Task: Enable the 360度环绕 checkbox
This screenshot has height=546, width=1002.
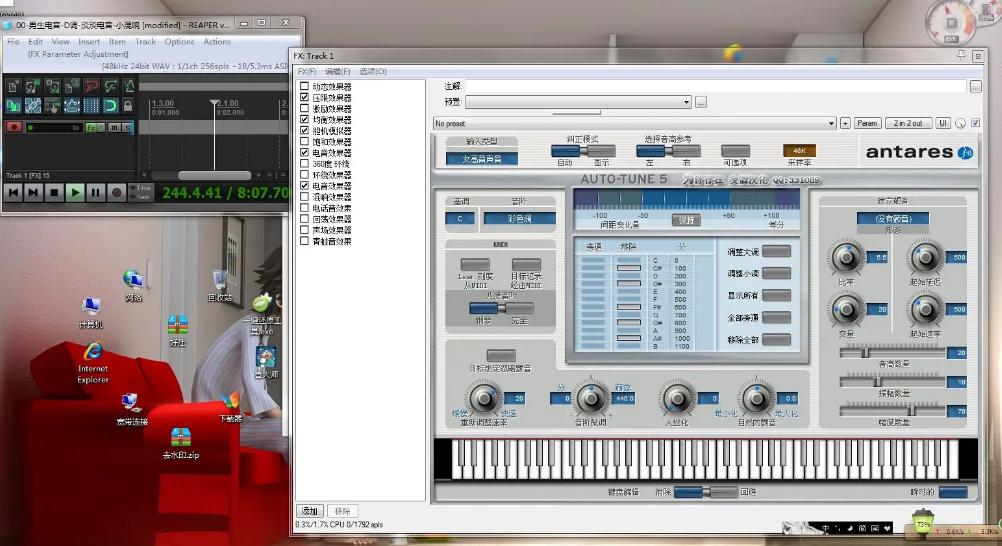Action: (x=305, y=164)
